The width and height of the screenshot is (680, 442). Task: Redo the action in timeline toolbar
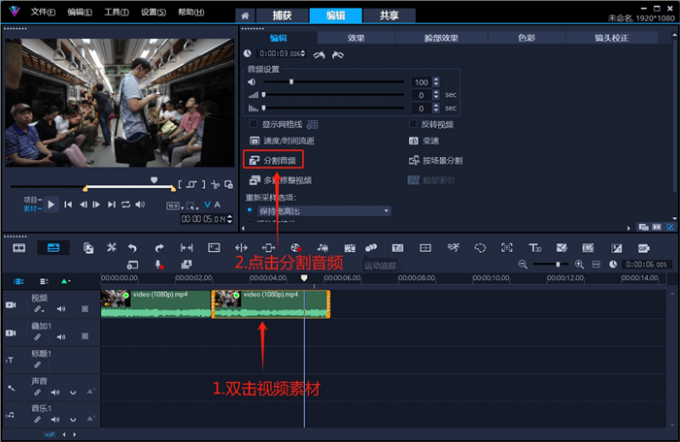[x=159, y=248]
